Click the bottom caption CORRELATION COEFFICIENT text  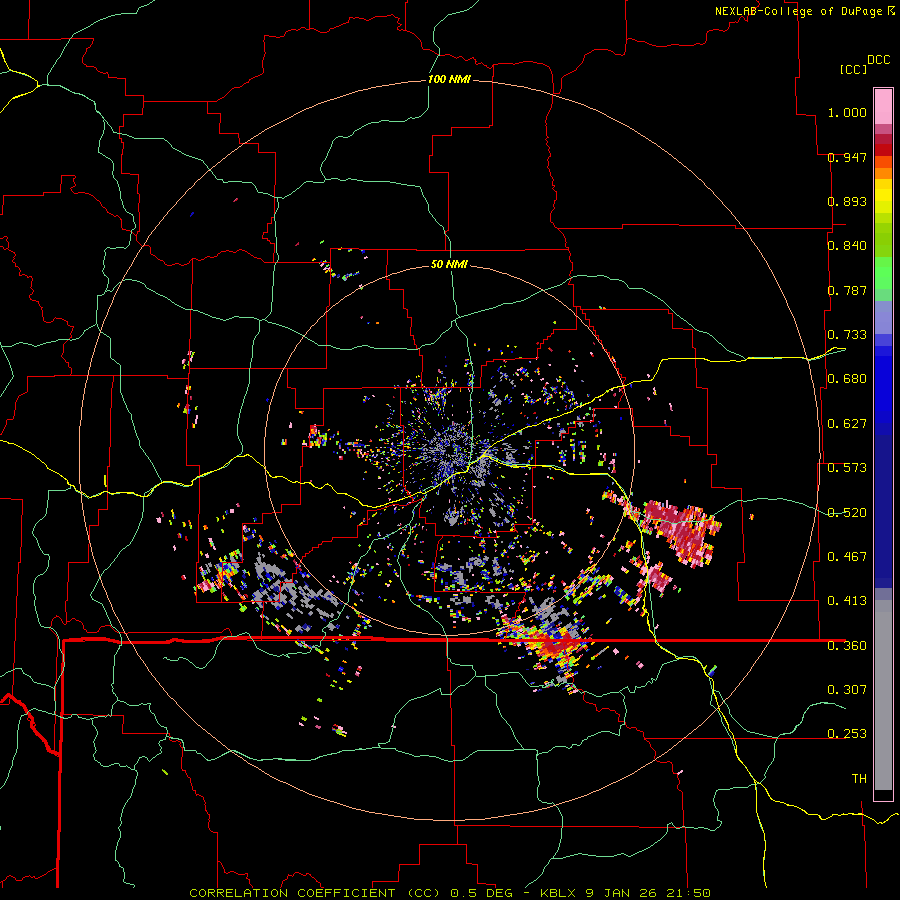(292, 893)
